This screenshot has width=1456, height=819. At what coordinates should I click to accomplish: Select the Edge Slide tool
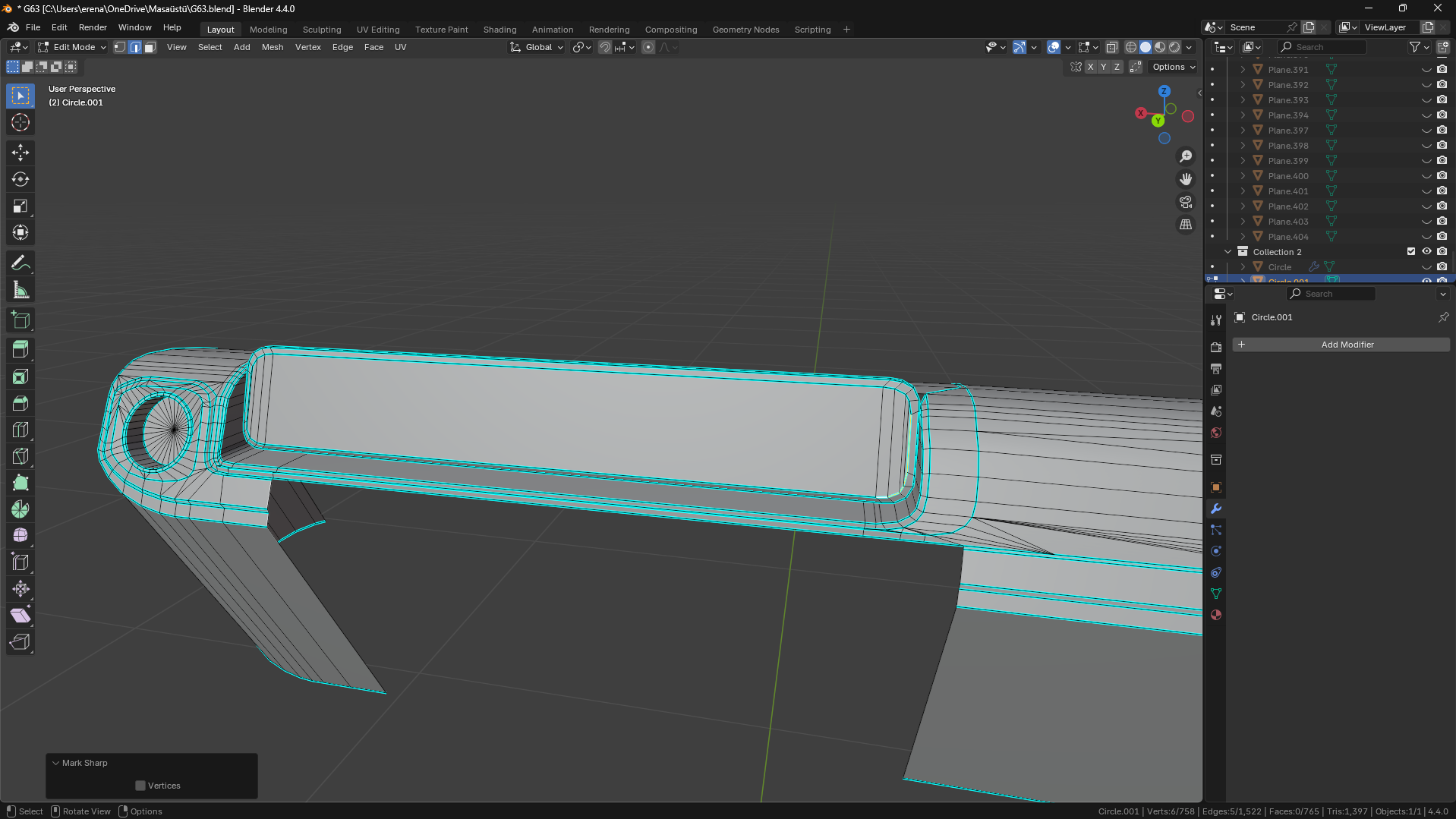(20, 562)
